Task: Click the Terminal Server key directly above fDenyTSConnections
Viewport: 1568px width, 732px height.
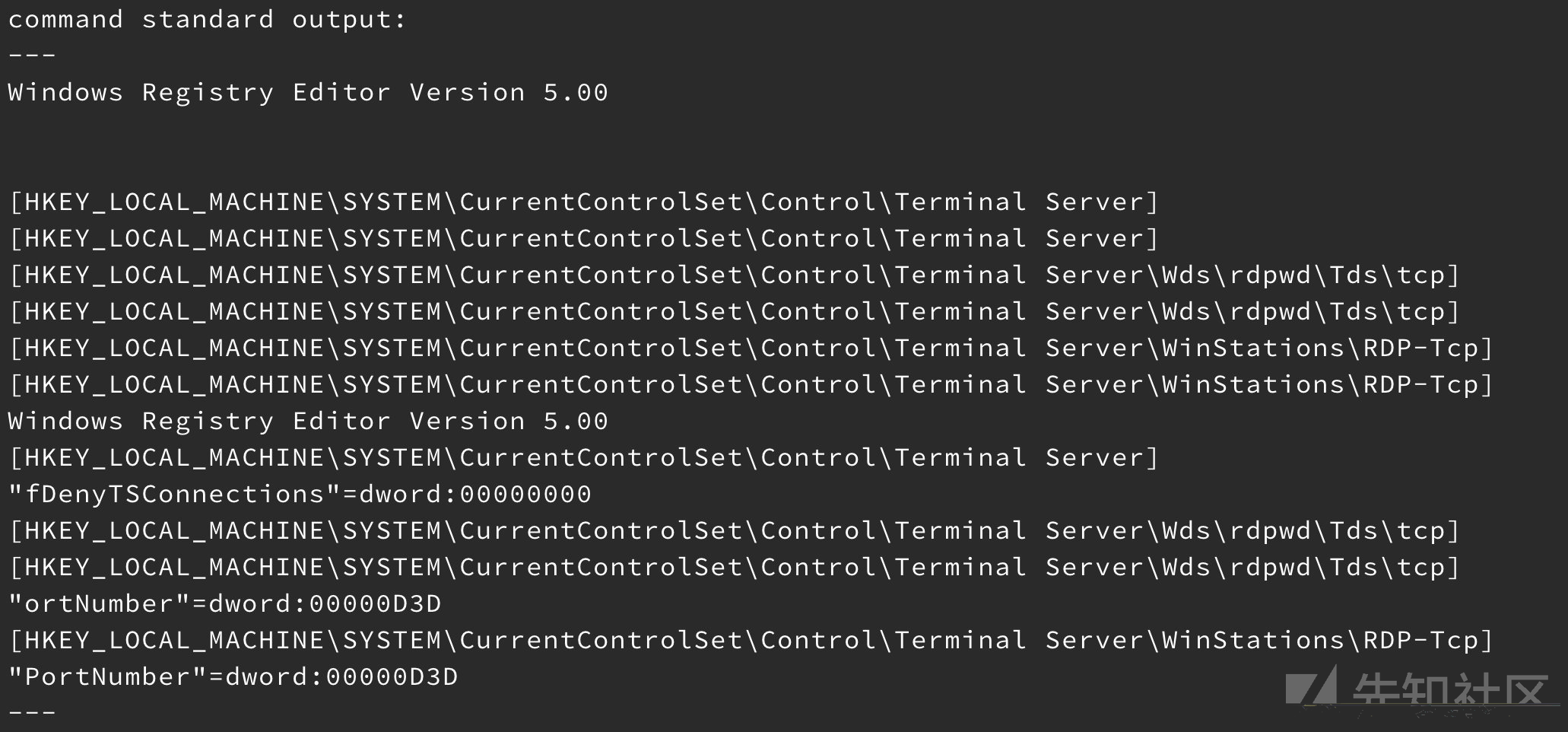Action: [x=583, y=457]
